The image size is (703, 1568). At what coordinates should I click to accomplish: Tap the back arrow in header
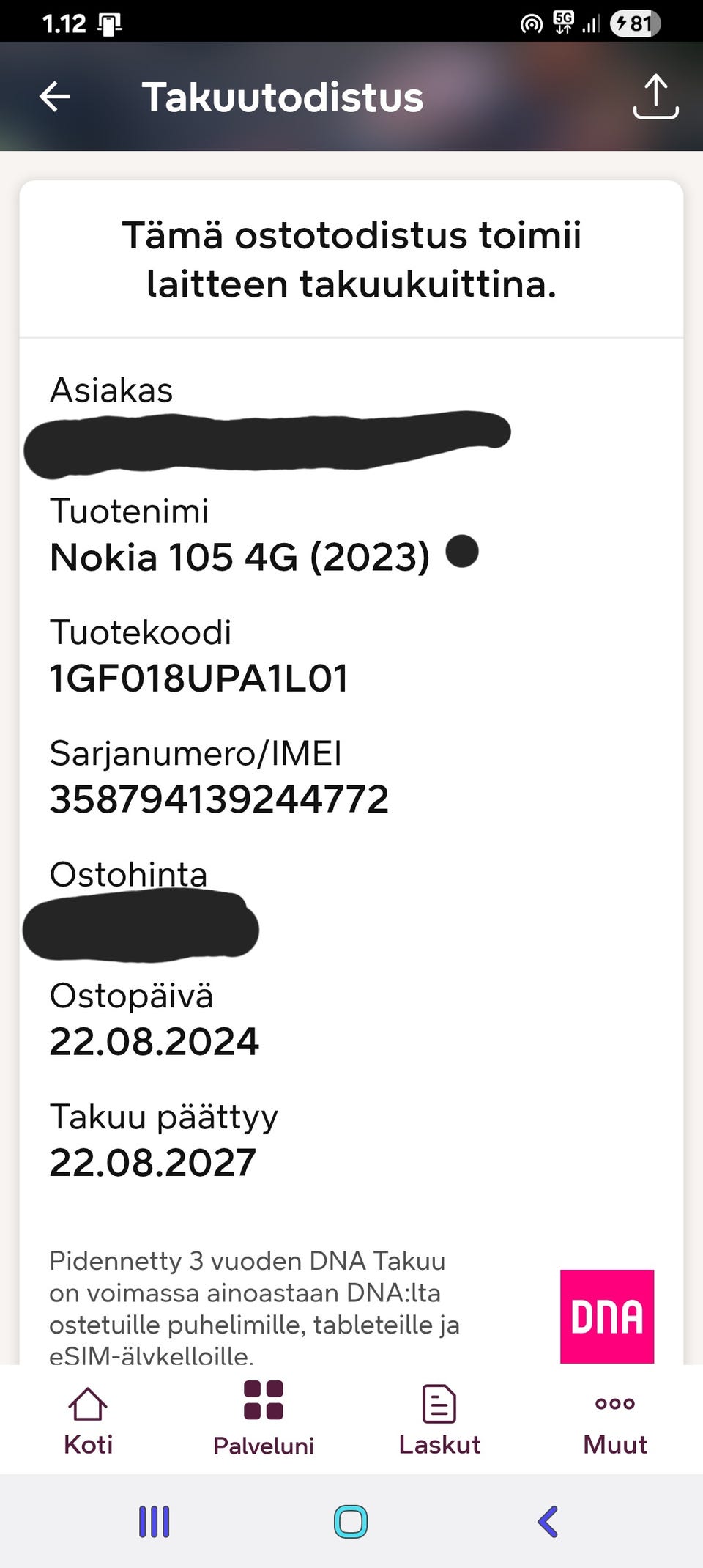pyautogui.click(x=55, y=96)
